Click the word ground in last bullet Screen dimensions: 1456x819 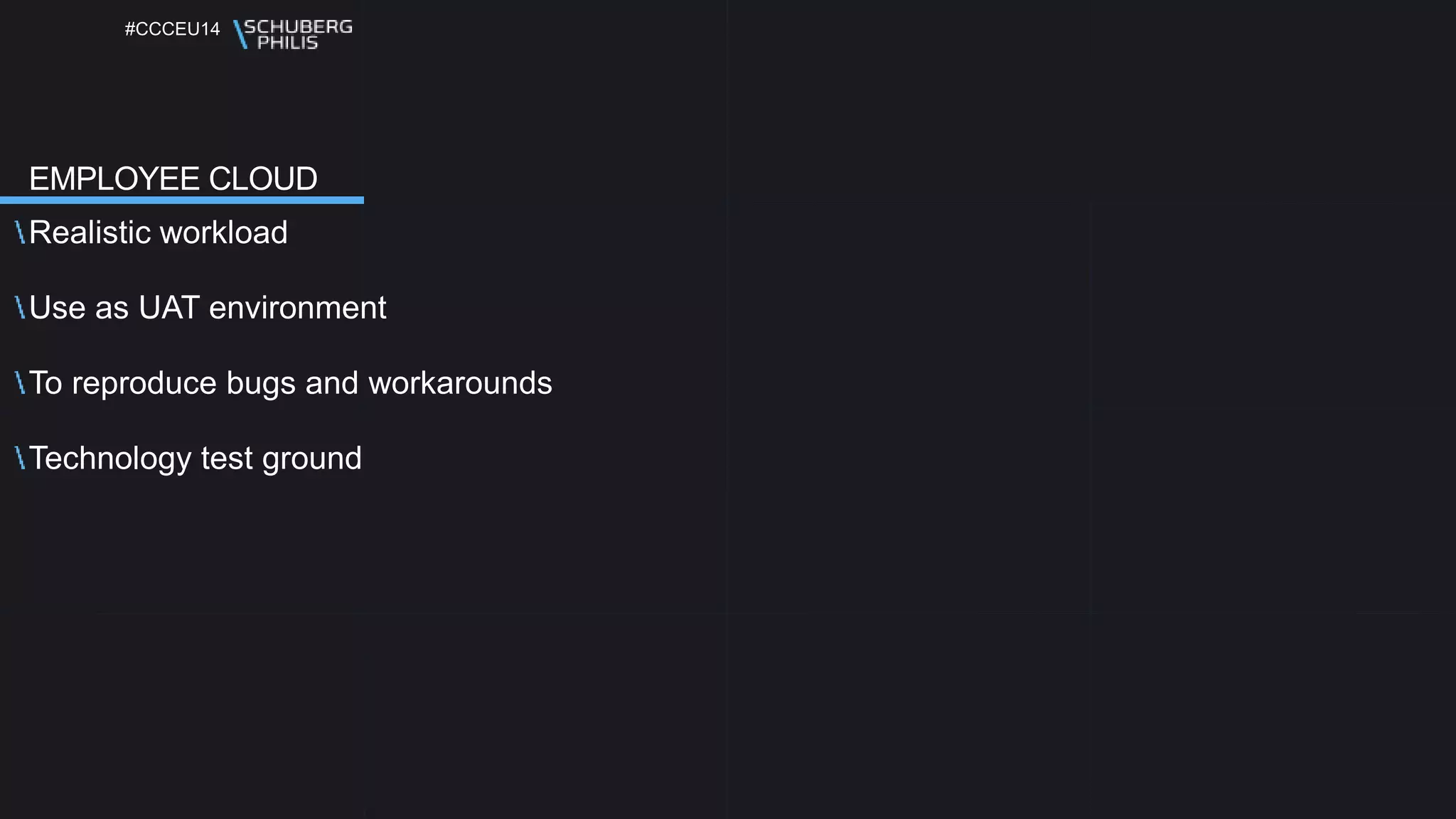(x=312, y=459)
